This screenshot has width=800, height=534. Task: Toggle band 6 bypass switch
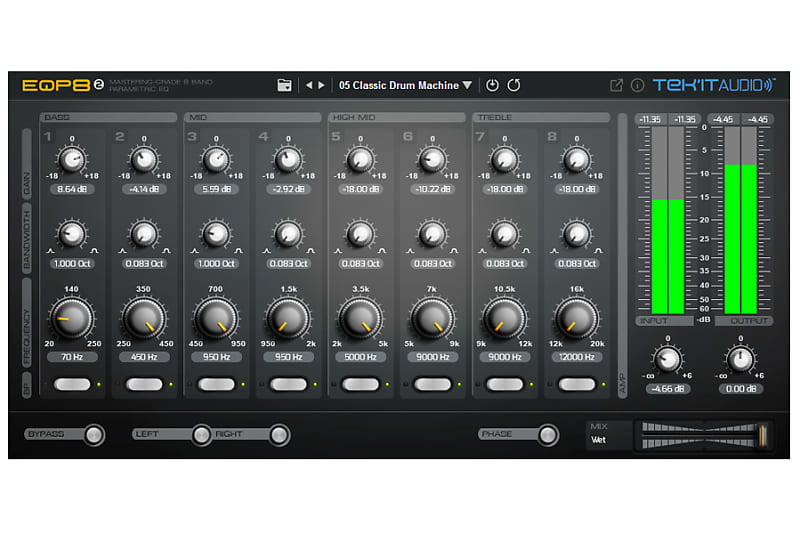click(x=433, y=385)
